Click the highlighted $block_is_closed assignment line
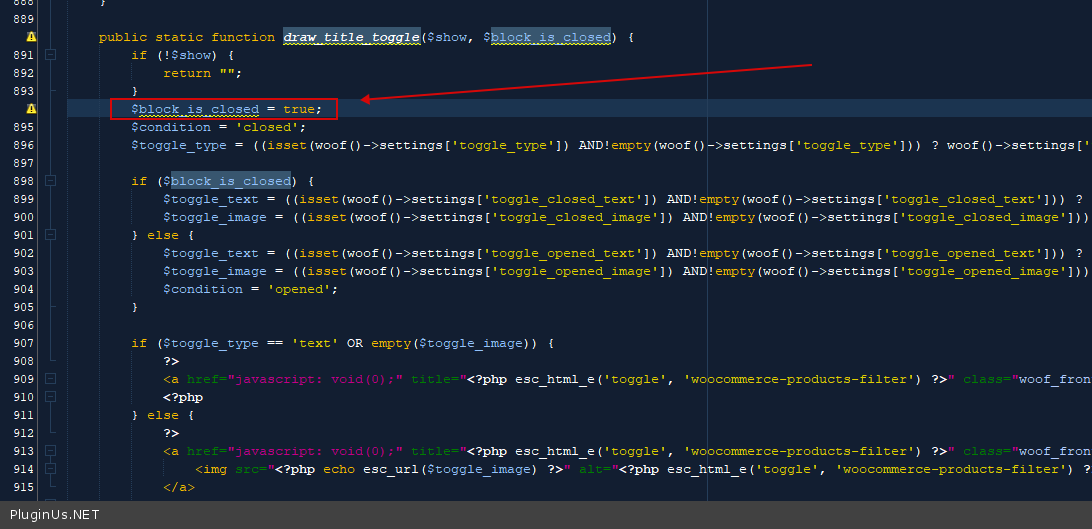Screen dimensions: 1092x529 click(226, 109)
